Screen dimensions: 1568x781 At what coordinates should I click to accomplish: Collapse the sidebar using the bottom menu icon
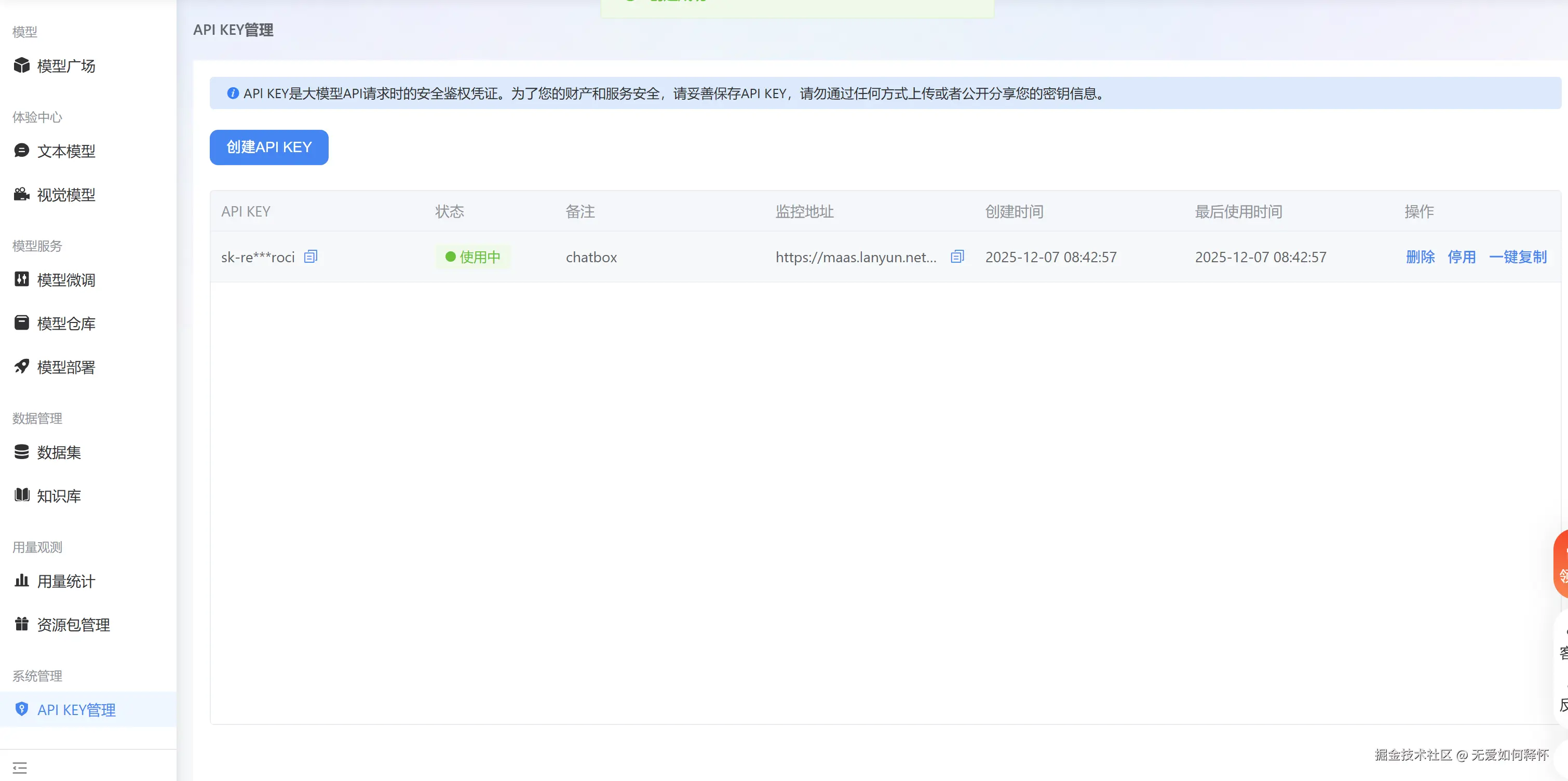pos(20,767)
